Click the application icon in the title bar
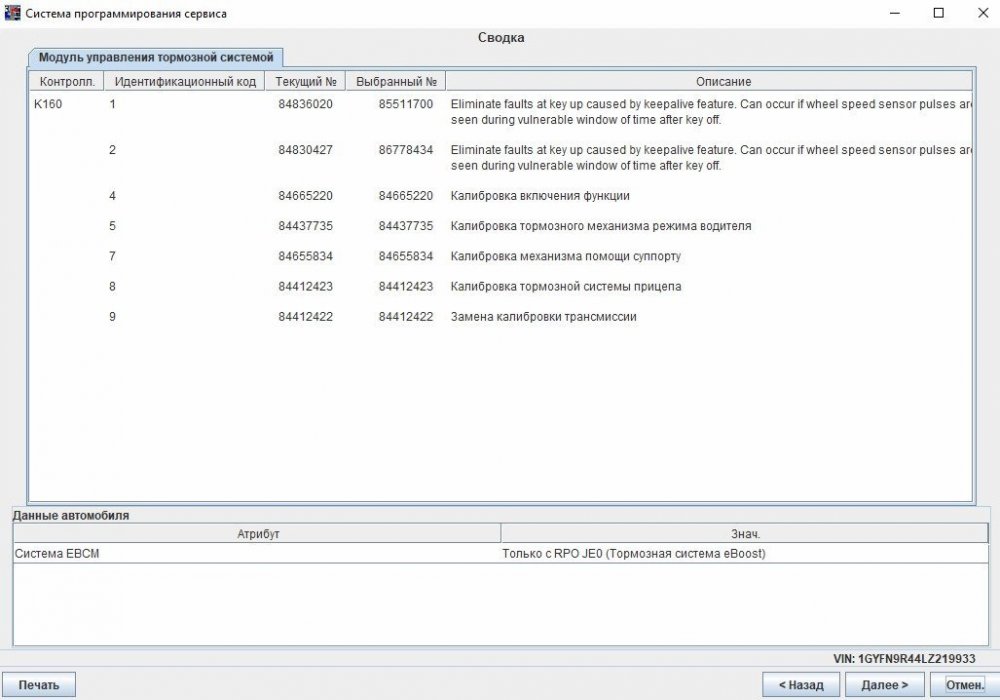Screen dimensions: 1000x700 pos(13,13)
